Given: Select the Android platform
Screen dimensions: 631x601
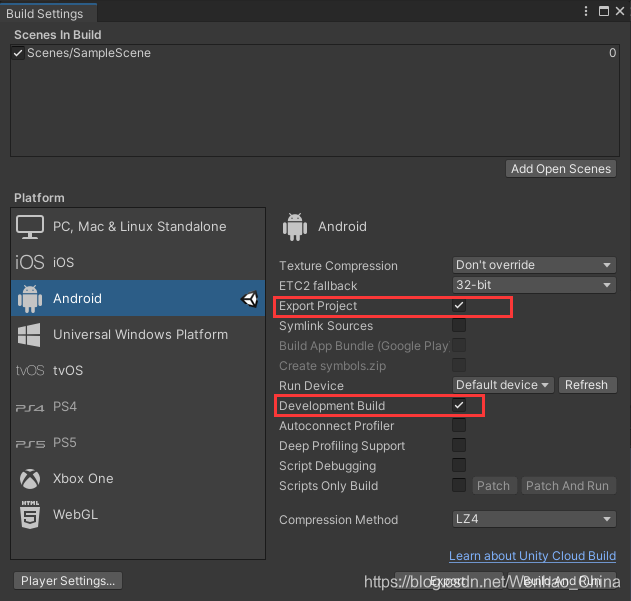Looking at the screenshot, I should (x=138, y=298).
